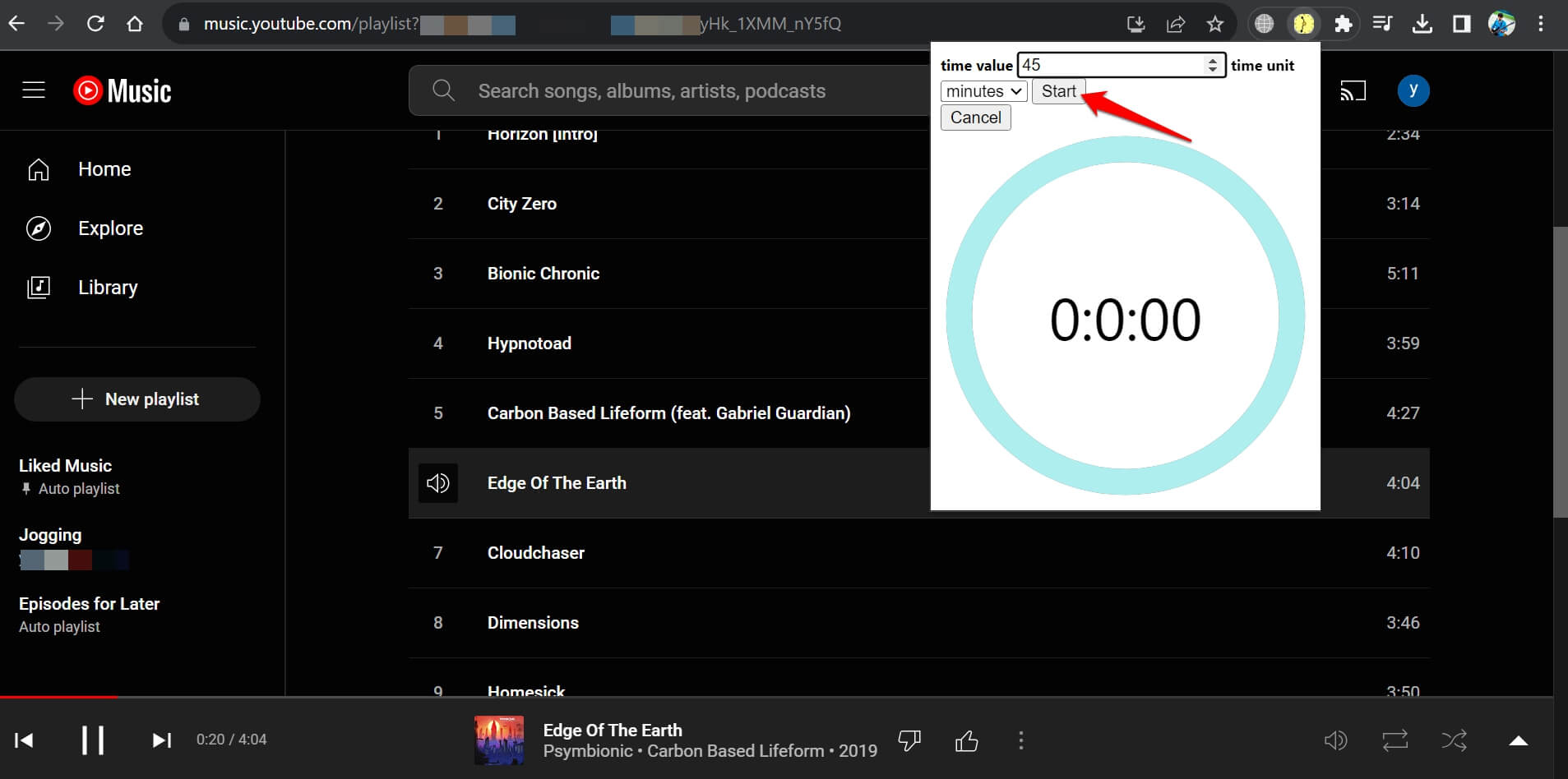Viewport: 1568px width, 779px height.
Task: Skip to the previous track
Action: (24, 740)
